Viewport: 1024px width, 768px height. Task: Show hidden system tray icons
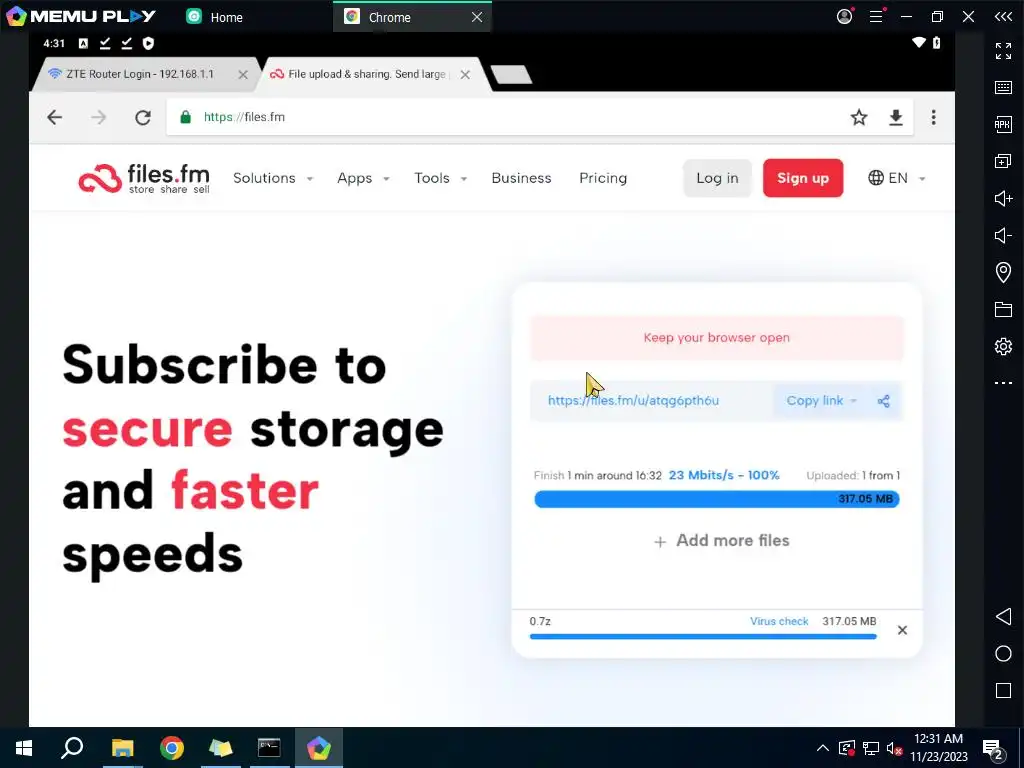point(823,748)
